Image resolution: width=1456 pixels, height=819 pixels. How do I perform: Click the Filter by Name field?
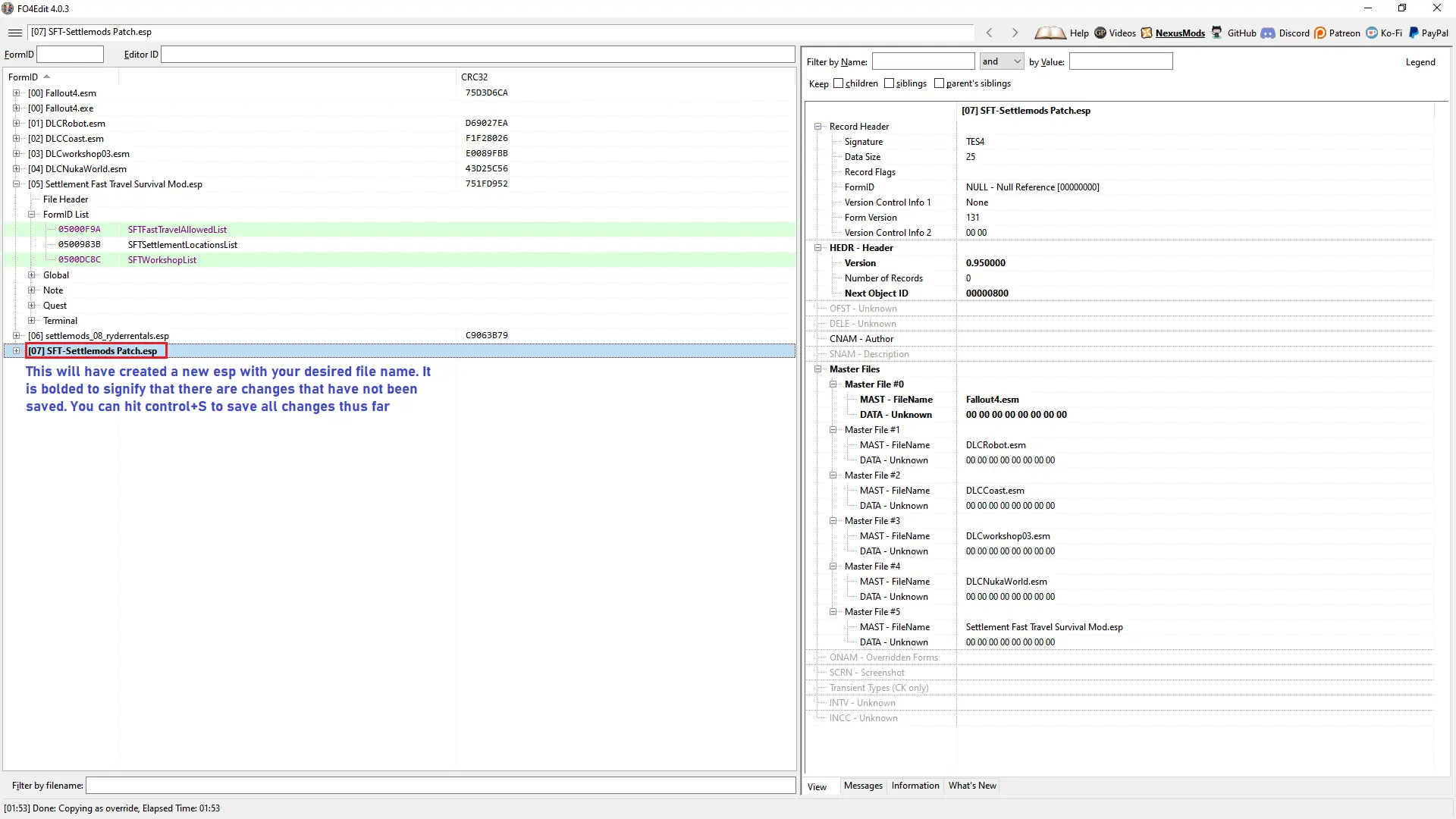click(923, 61)
